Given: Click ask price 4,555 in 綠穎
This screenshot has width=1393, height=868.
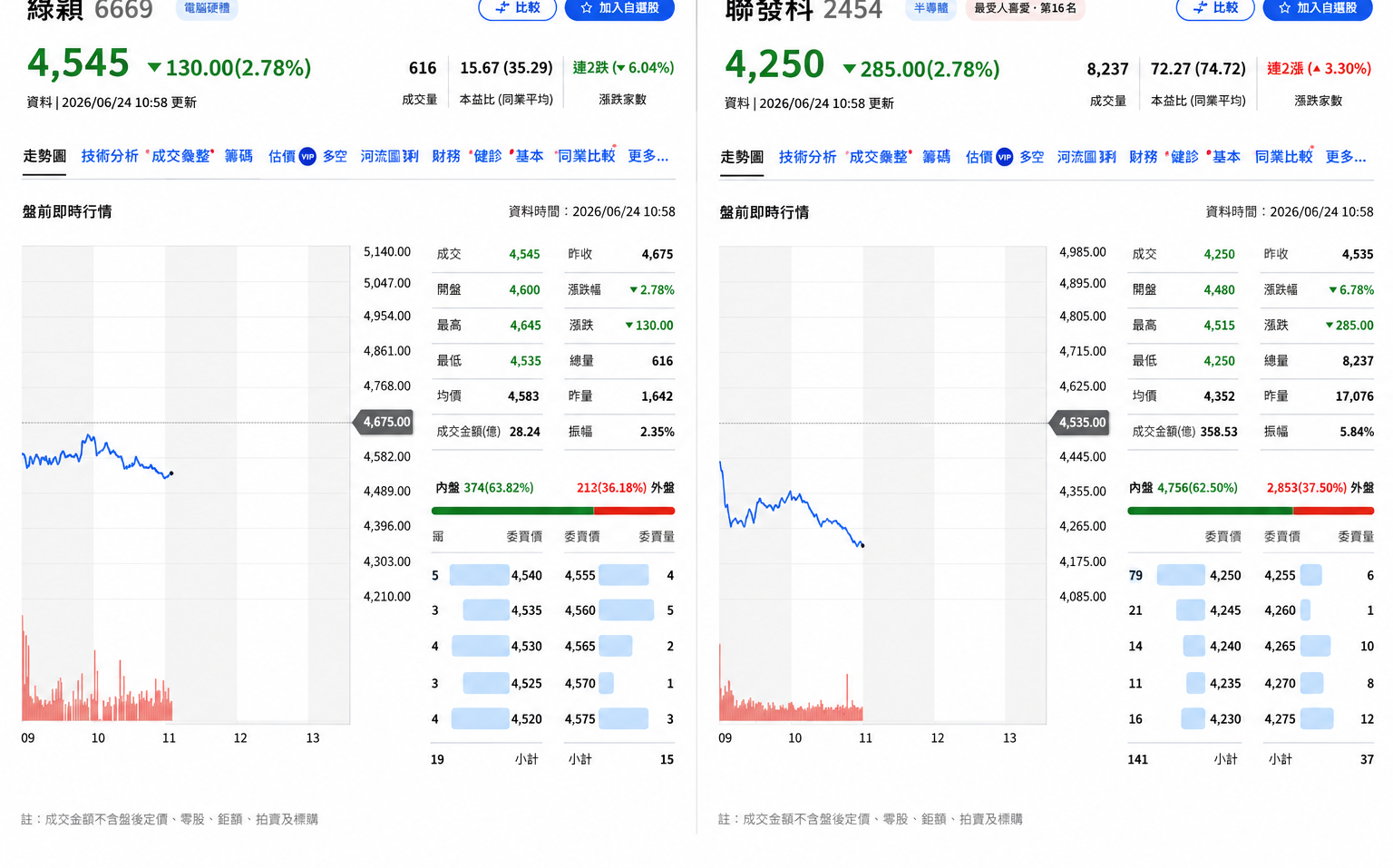Looking at the screenshot, I should pyautogui.click(x=580, y=575).
